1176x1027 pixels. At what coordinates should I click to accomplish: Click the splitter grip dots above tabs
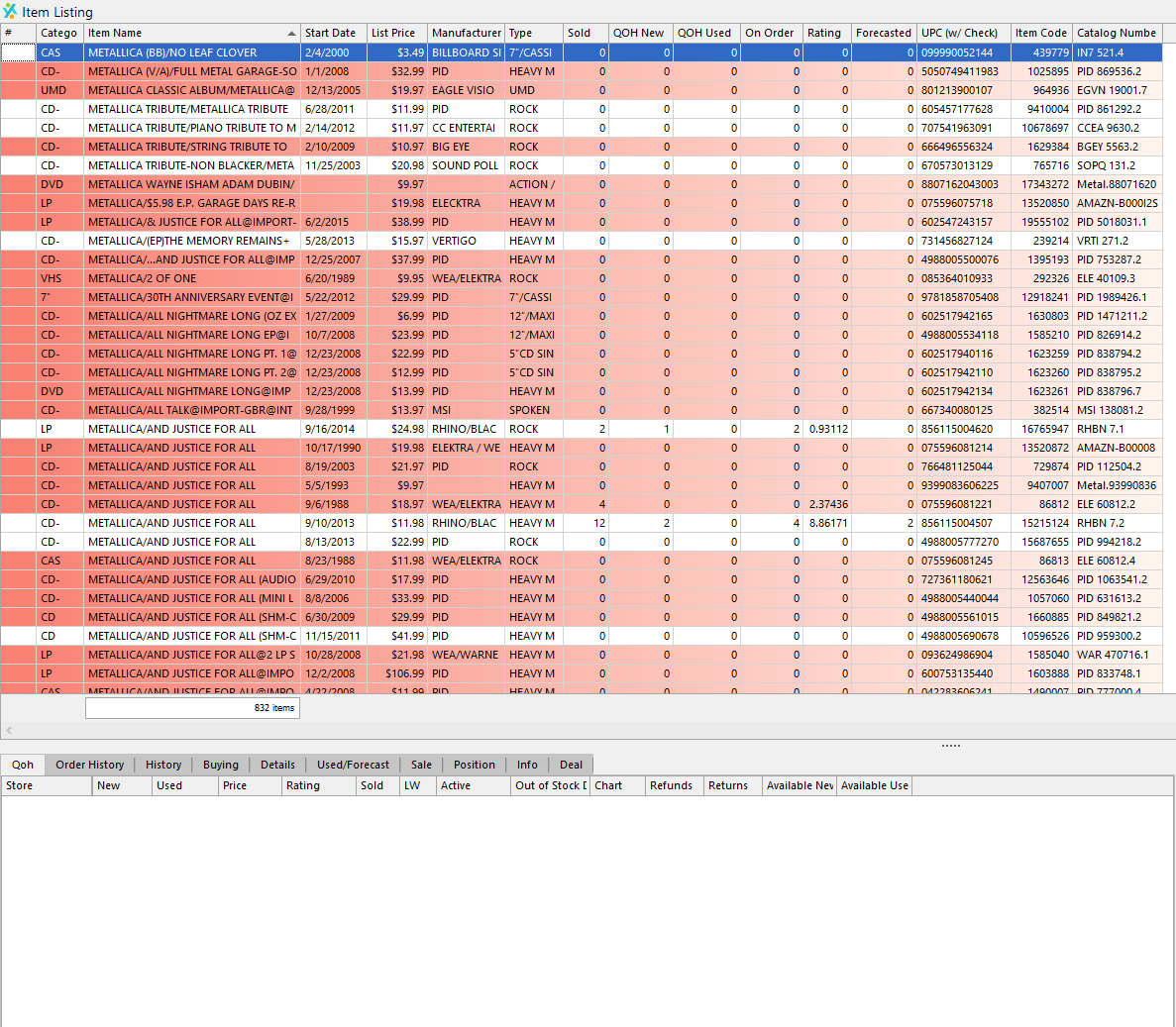point(950,746)
